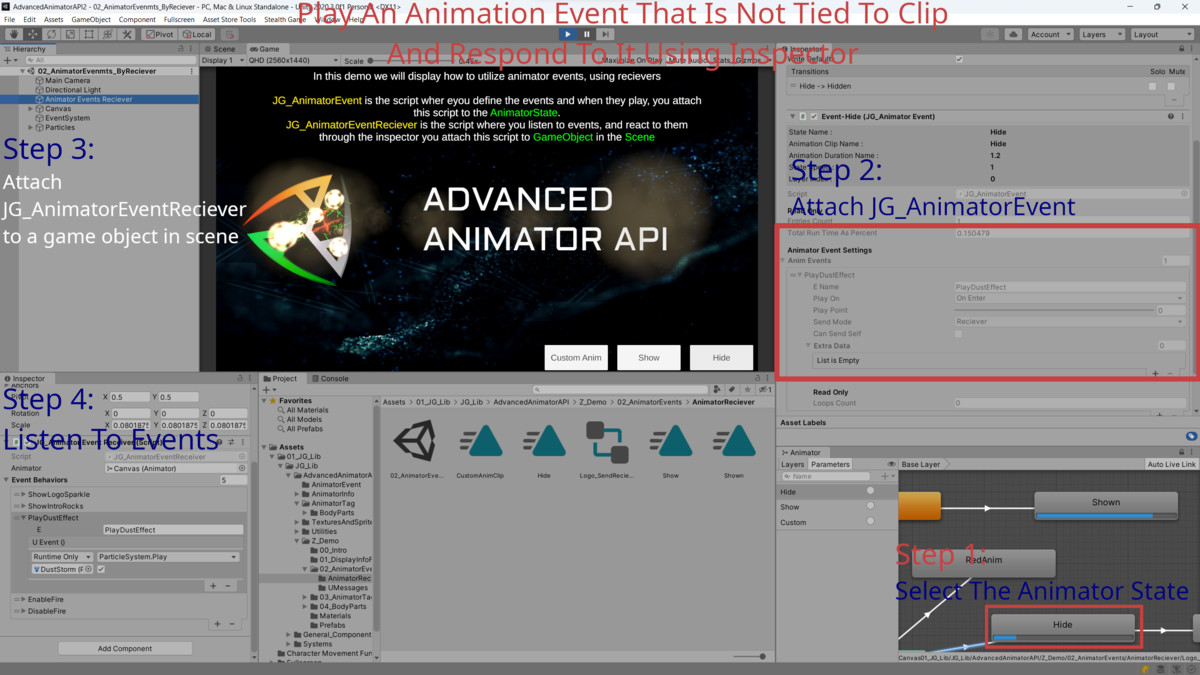Image resolution: width=1200 pixels, height=675 pixels.
Task: Open the File menu
Action: pos(10,19)
